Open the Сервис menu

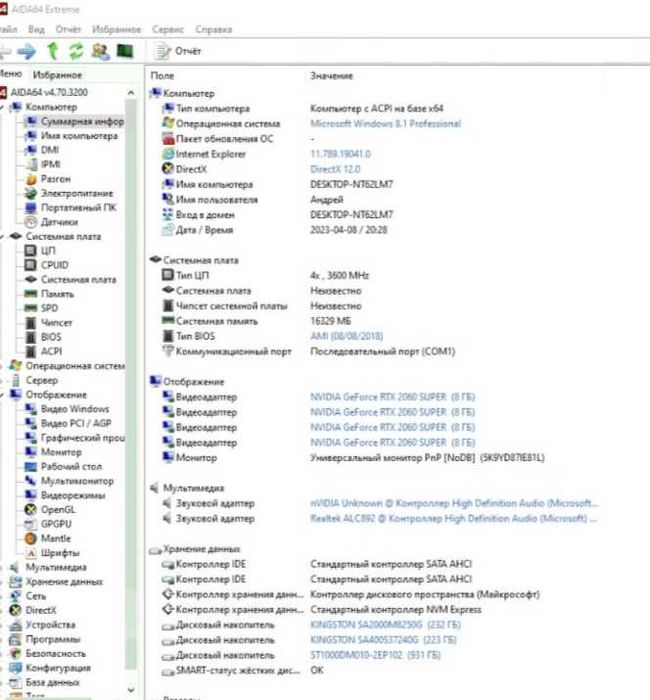click(168, 29)
